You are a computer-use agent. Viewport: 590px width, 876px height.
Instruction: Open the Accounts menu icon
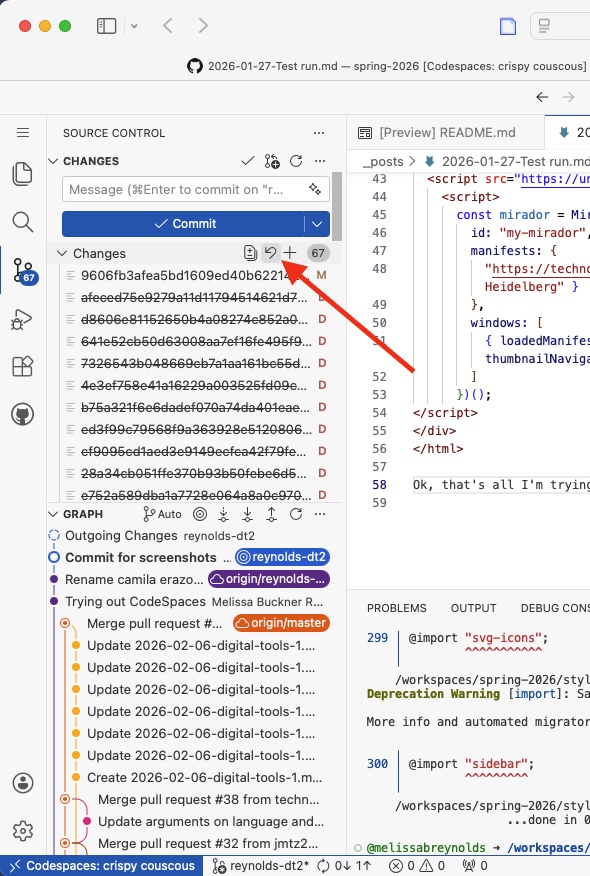click(23, 783)
